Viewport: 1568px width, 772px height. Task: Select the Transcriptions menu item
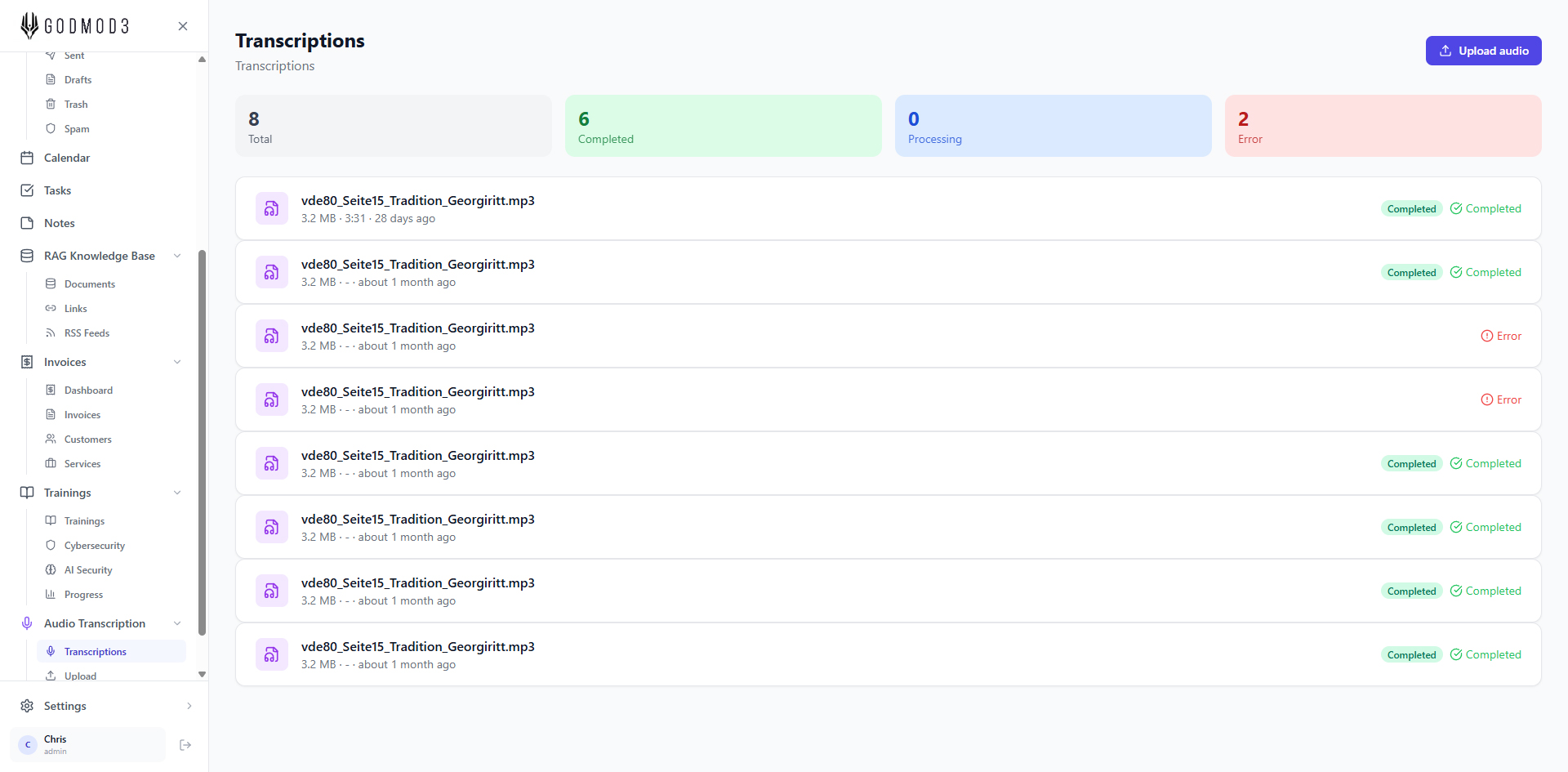click(x=96, y=652)
